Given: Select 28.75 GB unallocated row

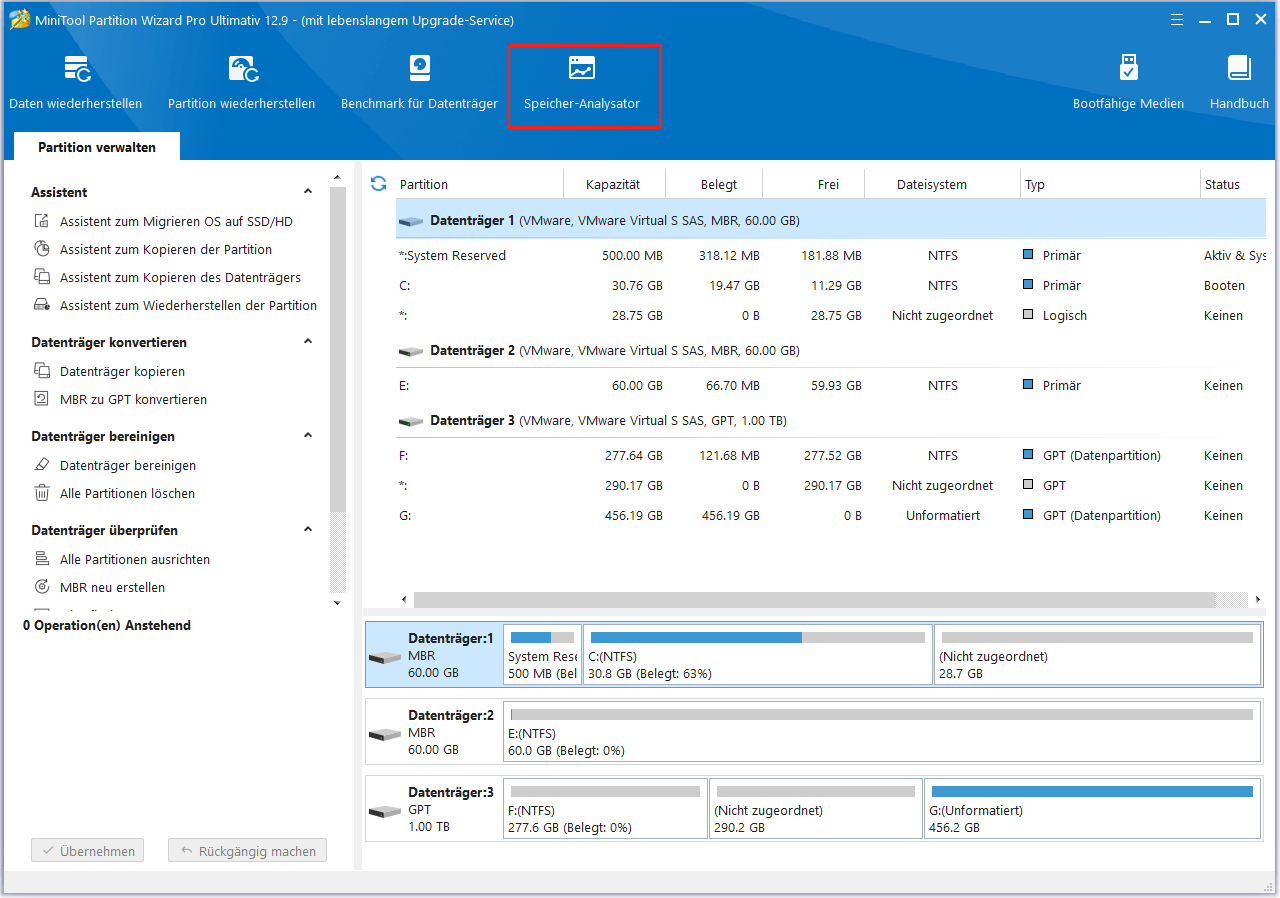Looking at the screenshot, I should click(830, 316).
